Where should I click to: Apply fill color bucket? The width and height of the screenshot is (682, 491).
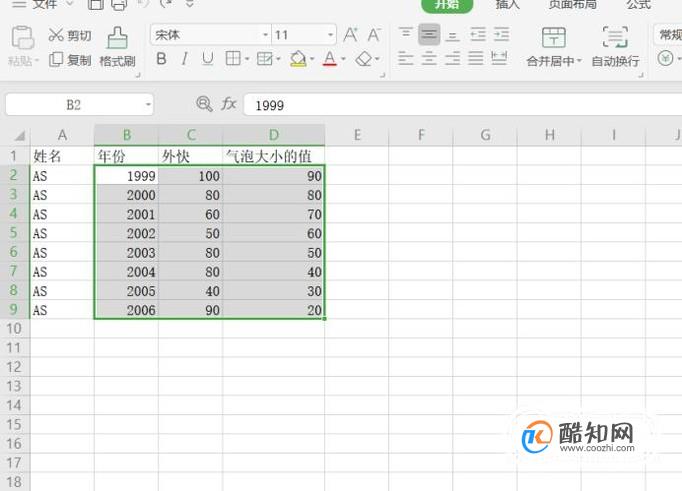tap(298, 58)
